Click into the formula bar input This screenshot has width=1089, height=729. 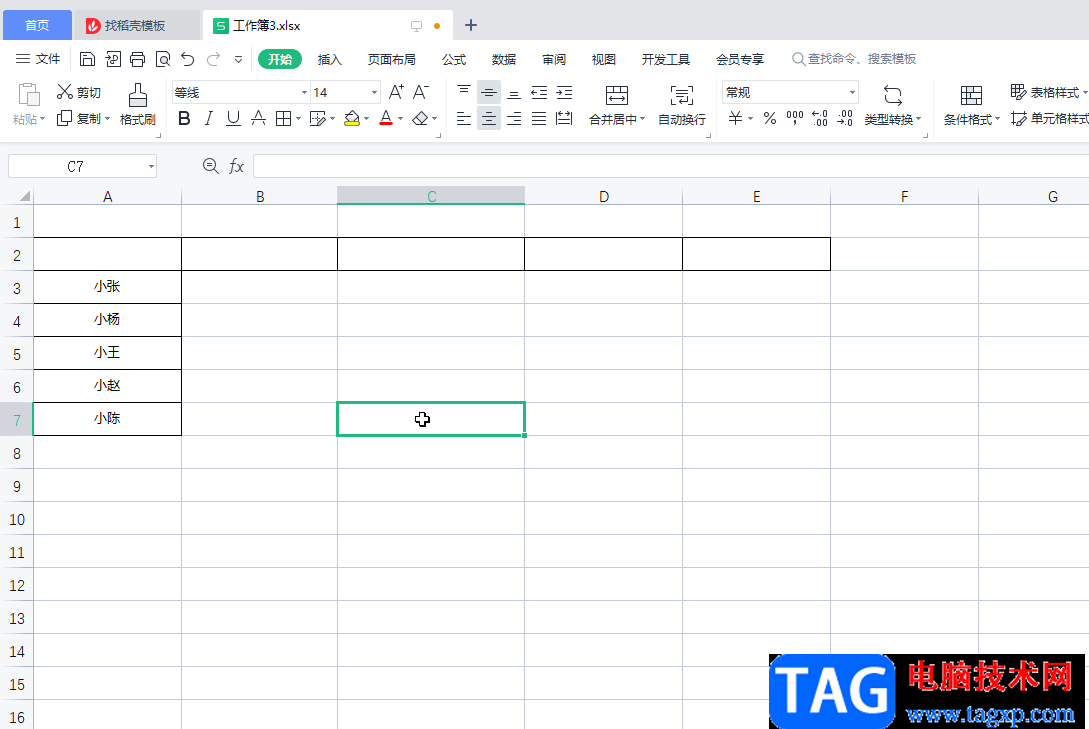coord(671,167)
